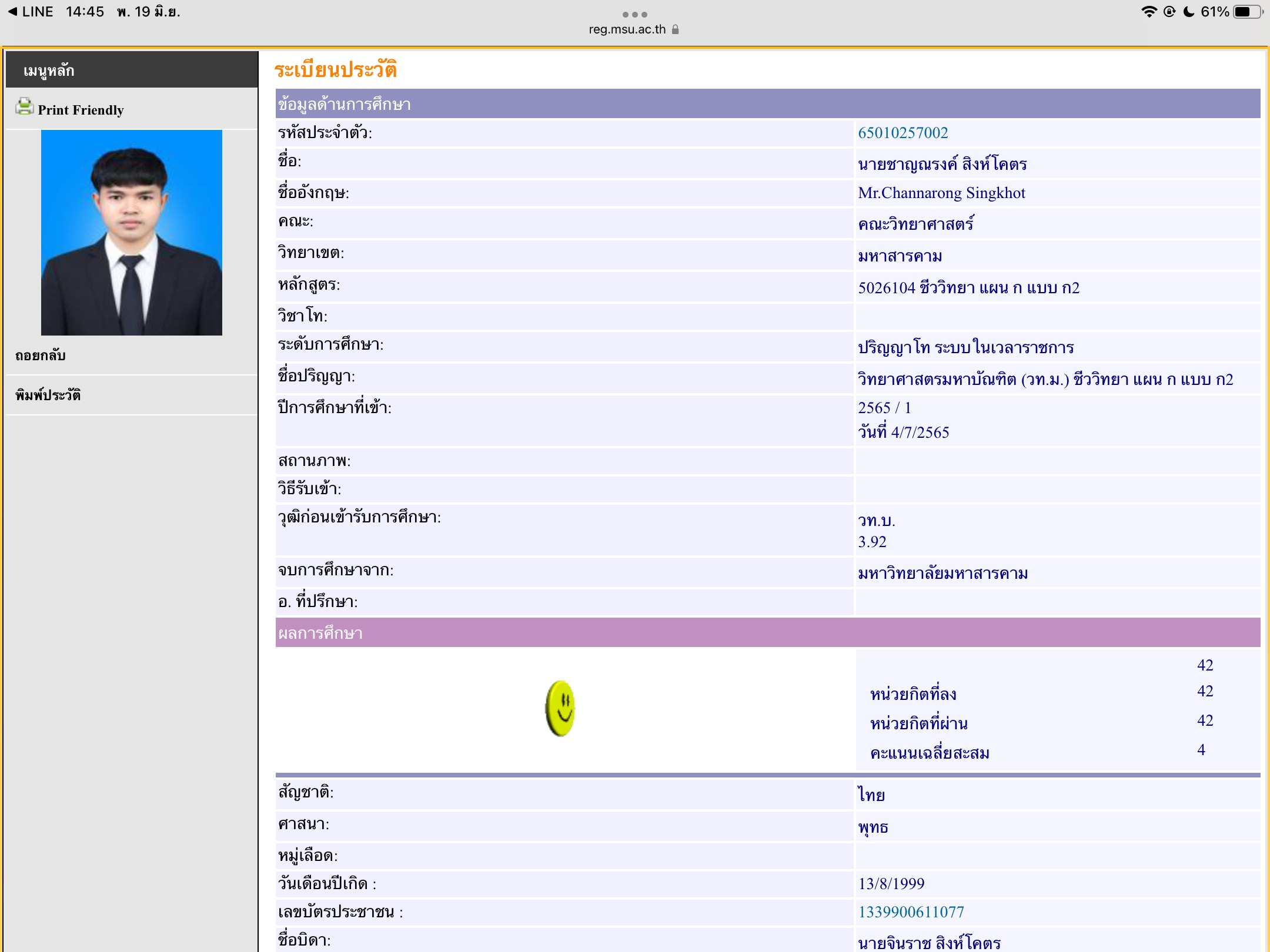Tap the orientation lock status icon
Viewport: 1270px width, 952px height.
pos(1169,12)
